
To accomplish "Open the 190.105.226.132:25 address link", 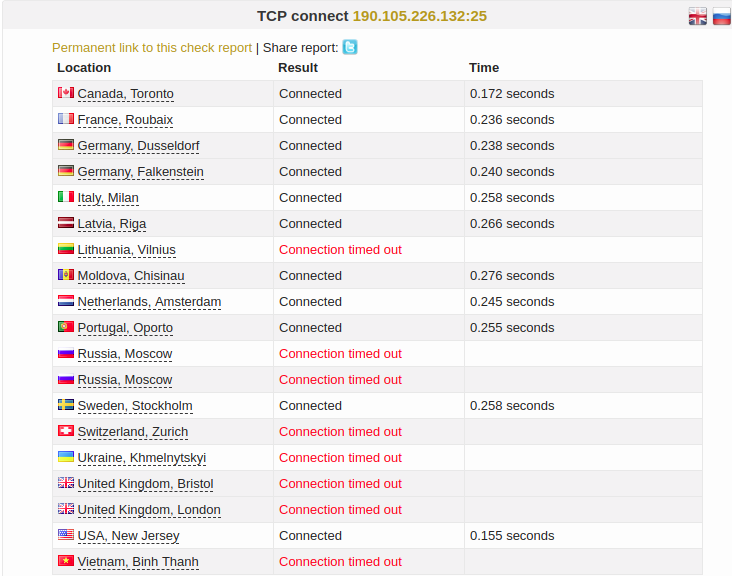I will [x=420, y=16].
